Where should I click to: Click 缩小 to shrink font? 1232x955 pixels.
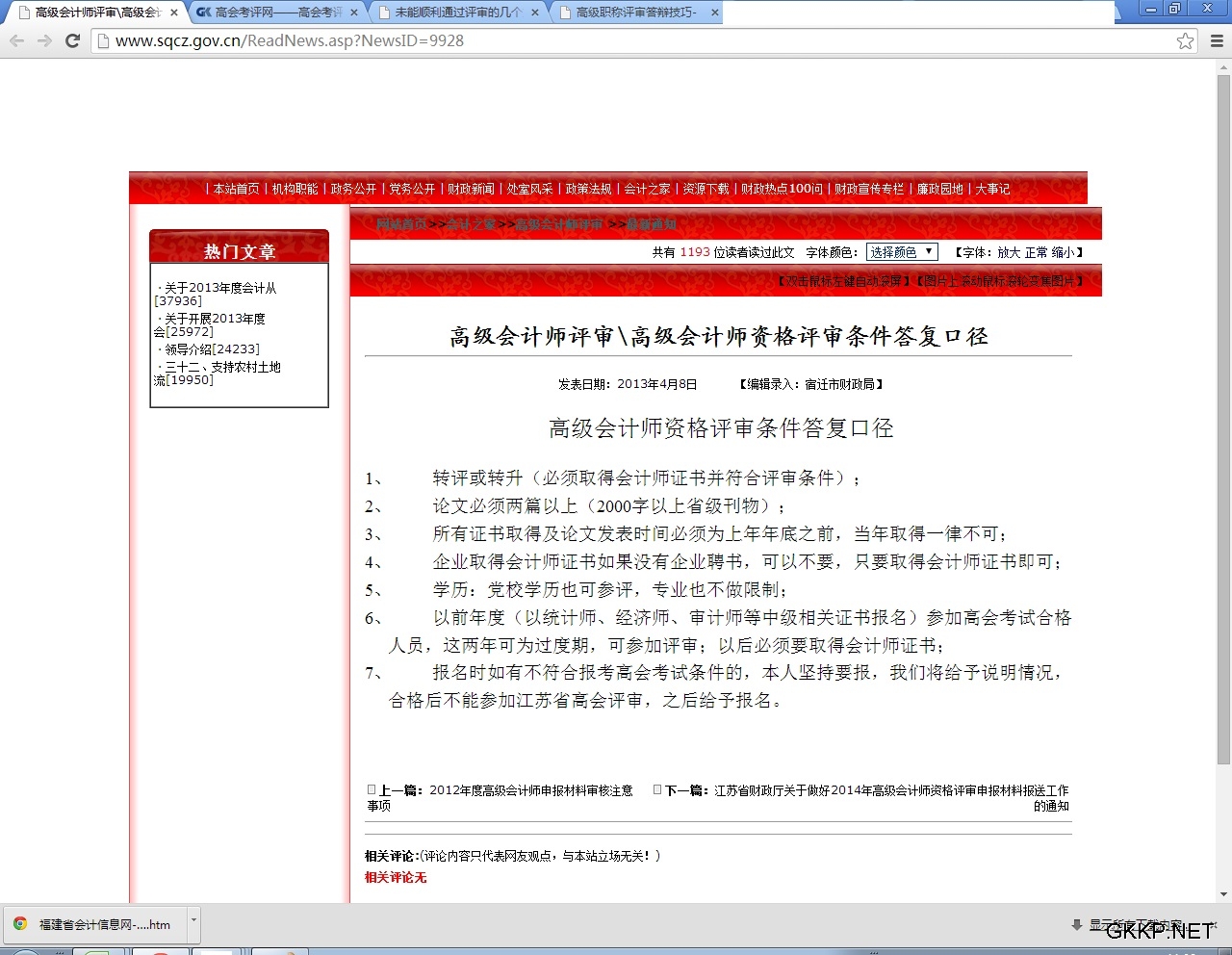(1063, 252)
